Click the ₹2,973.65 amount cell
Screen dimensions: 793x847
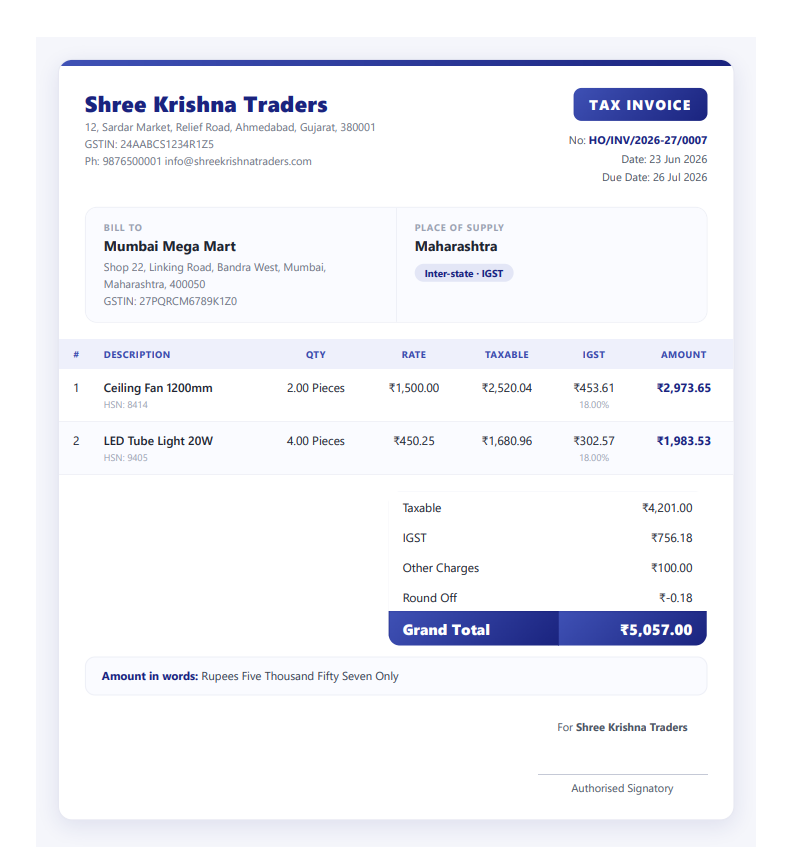(683, 388)
